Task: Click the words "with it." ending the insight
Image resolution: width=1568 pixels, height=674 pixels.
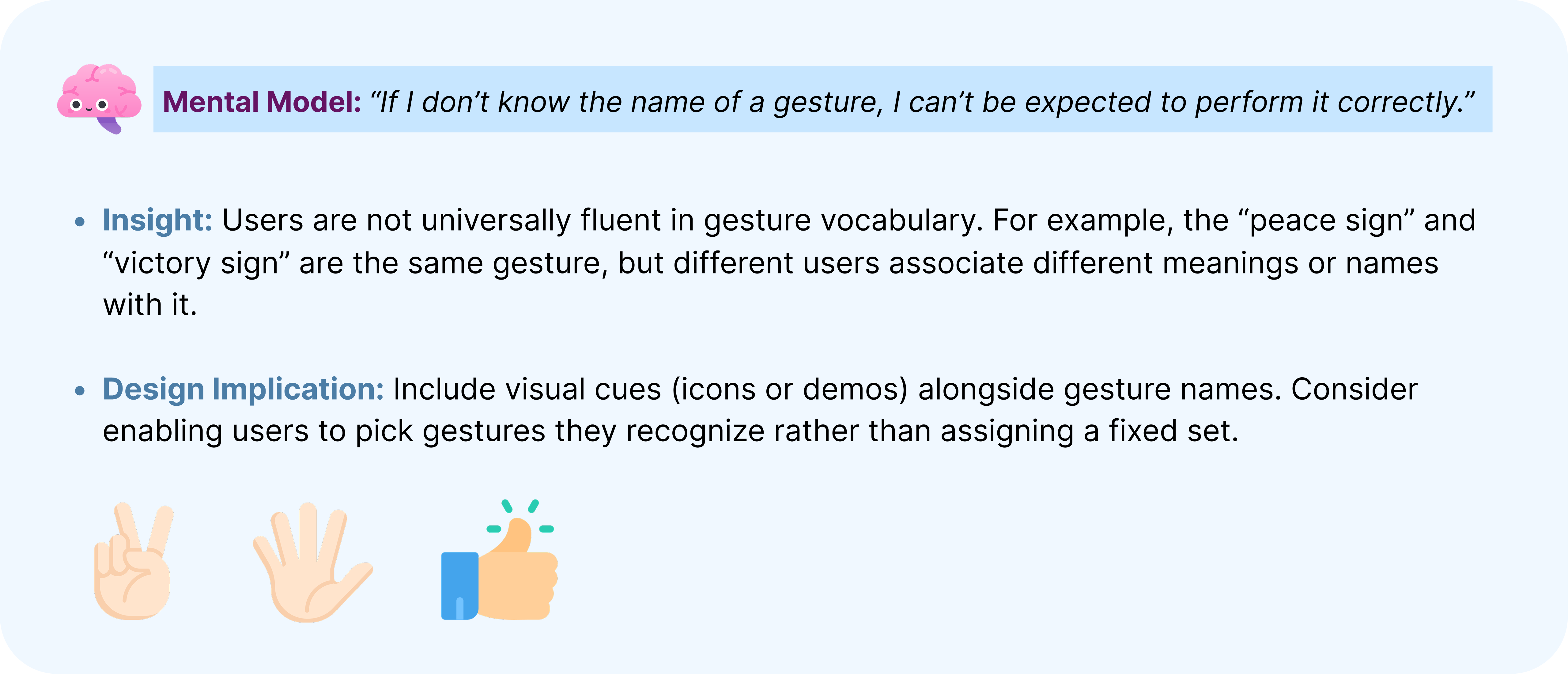Action: coord(150,305)
